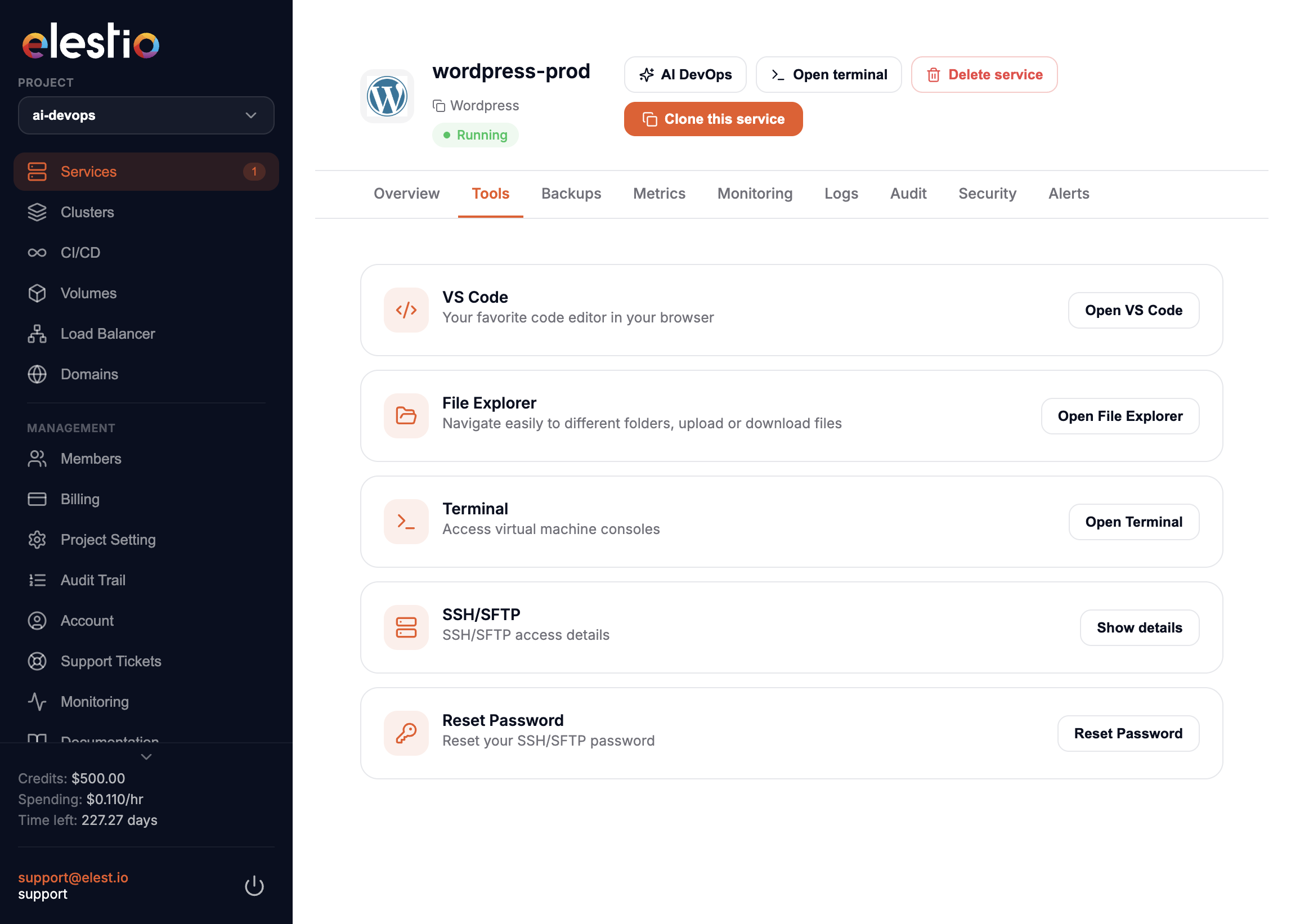This screenshot has height=924, width=1291.
Task: Click the Delete service button
Action: [x=984, y=74]
